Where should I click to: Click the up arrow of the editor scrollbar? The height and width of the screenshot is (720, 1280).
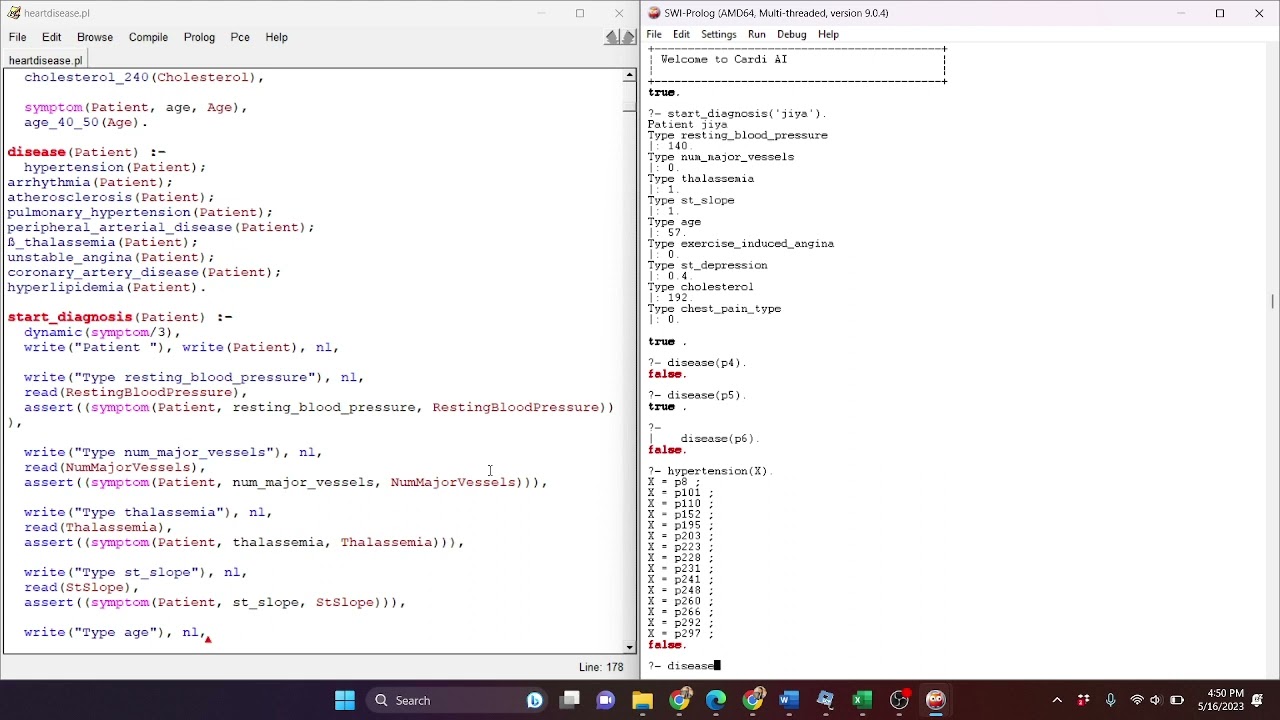click(629, 75)
